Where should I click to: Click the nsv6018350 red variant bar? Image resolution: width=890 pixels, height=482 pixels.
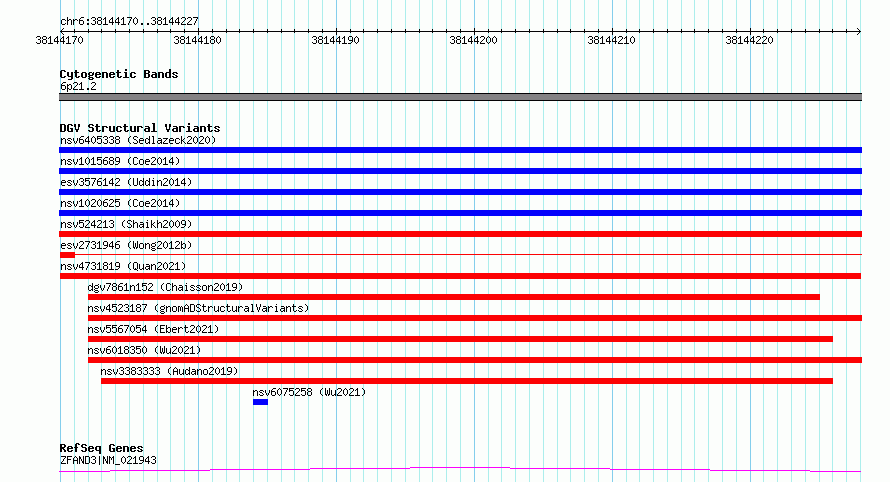[x=475, y=360]
